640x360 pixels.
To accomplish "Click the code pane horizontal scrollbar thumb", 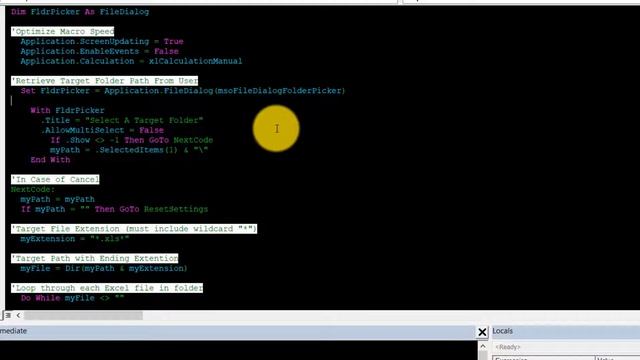I will (83, 315).
